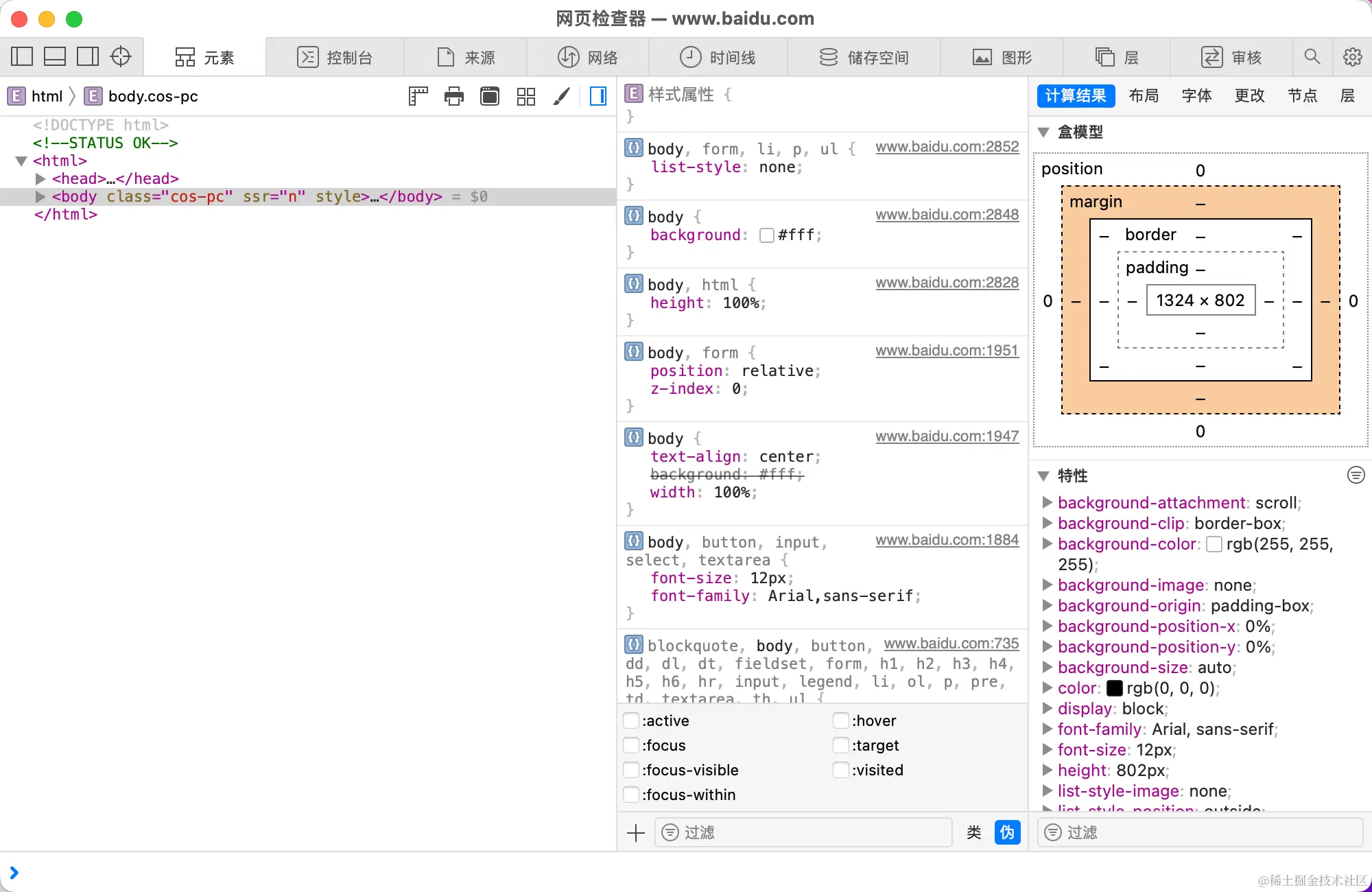Click the element picker crosshair icon
Image resolution: width=1372 pixels, height=892 pixels.
[x=121, y=56]
